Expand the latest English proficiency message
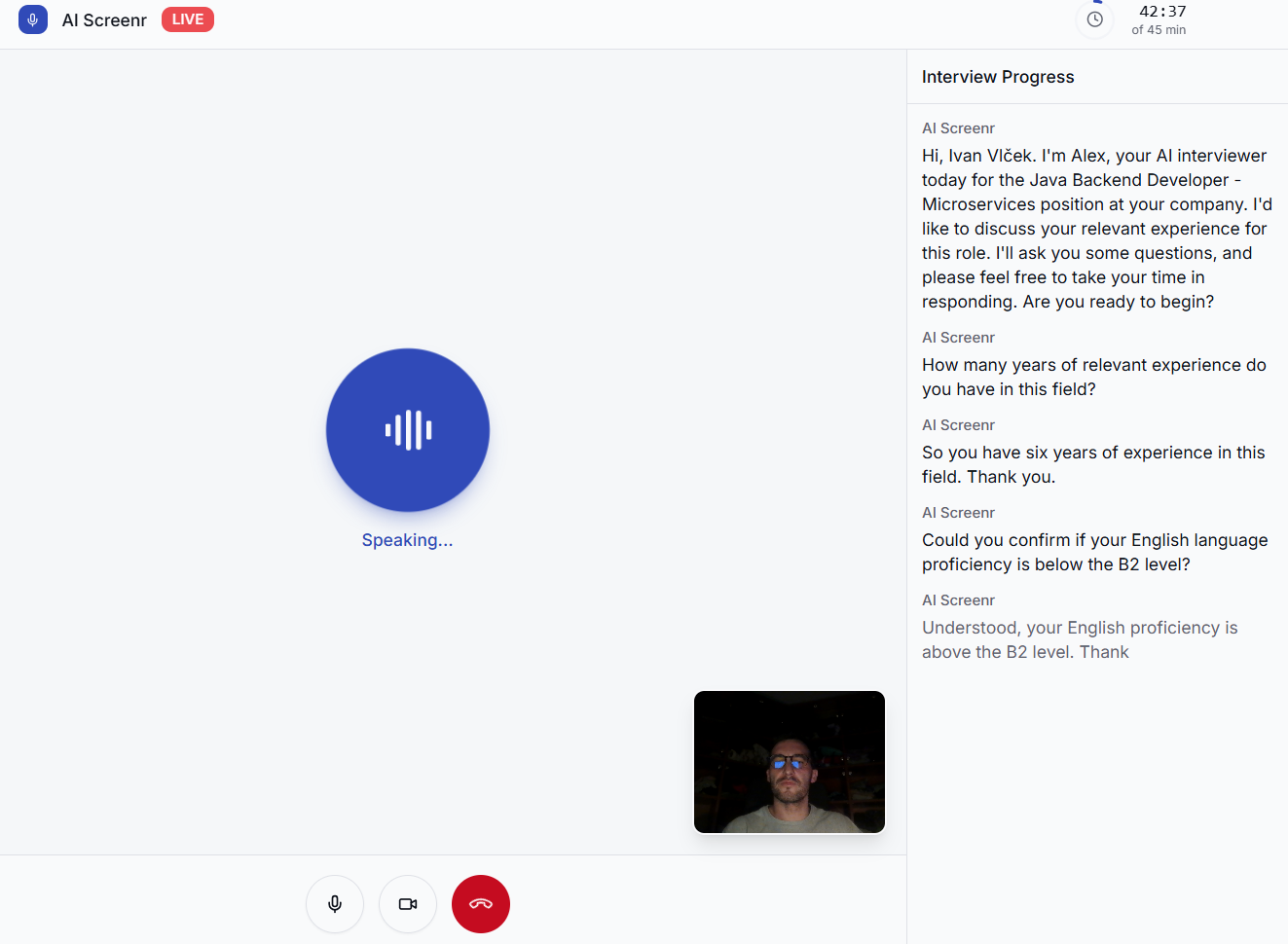Image resolution: width=1288 pixels, height=944 pixels. pos(1080,639)
